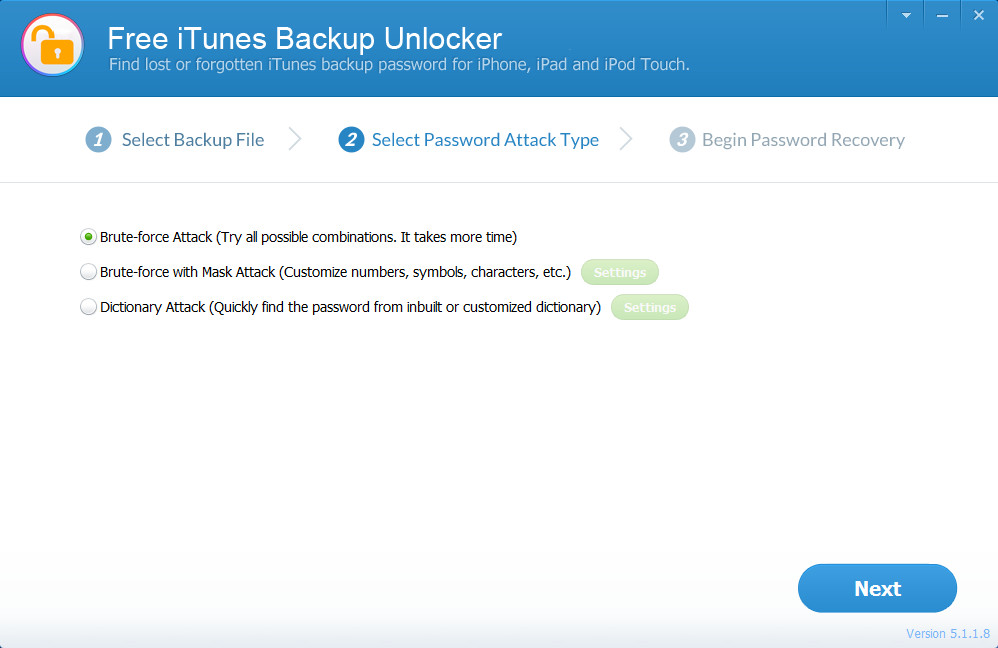Click the step 3 number badge
Viewport: 998px width, 648px height.
point(682,140)
